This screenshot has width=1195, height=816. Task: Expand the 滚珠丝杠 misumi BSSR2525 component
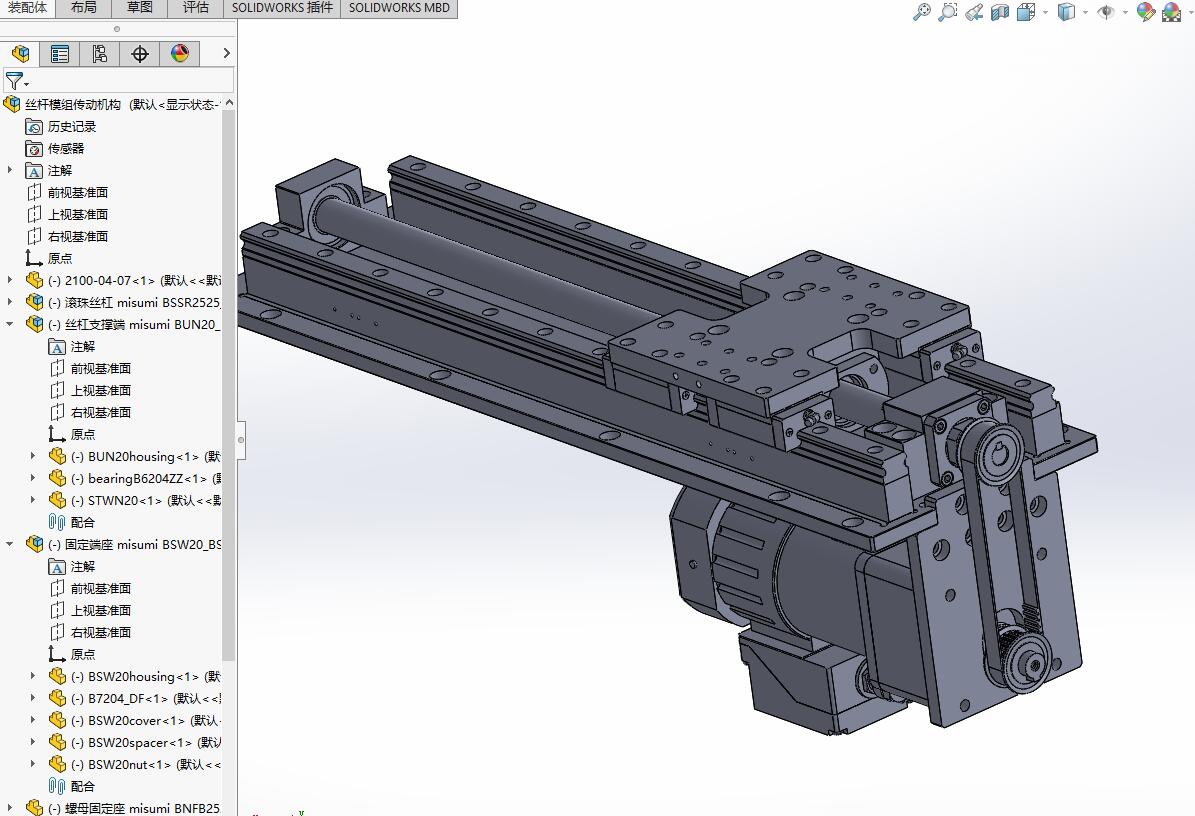pos(10,302)
